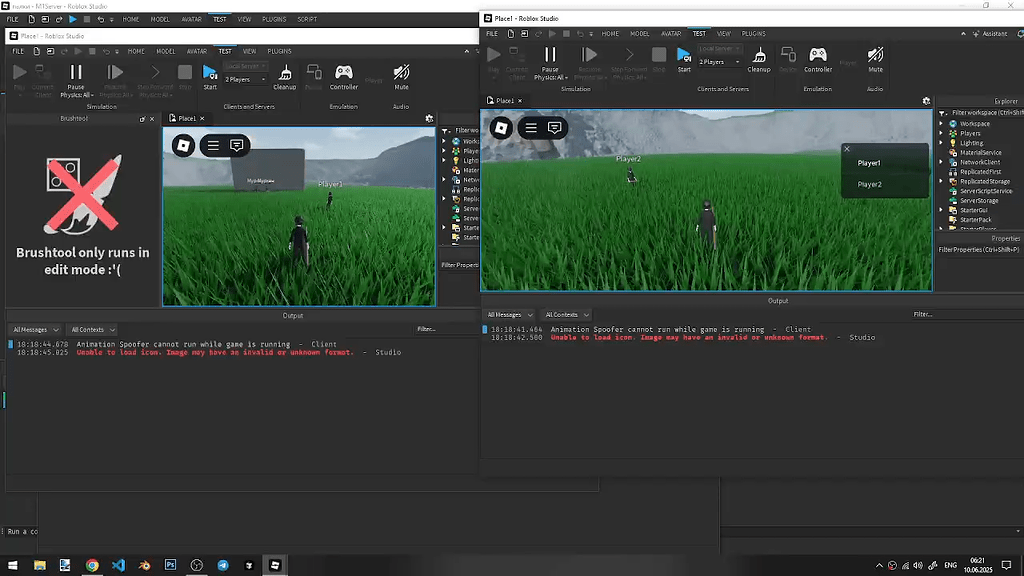Open the MODEL tab in right Place1 window
The height and width of the screenshot is (576, 1024).
pos(639,34)
